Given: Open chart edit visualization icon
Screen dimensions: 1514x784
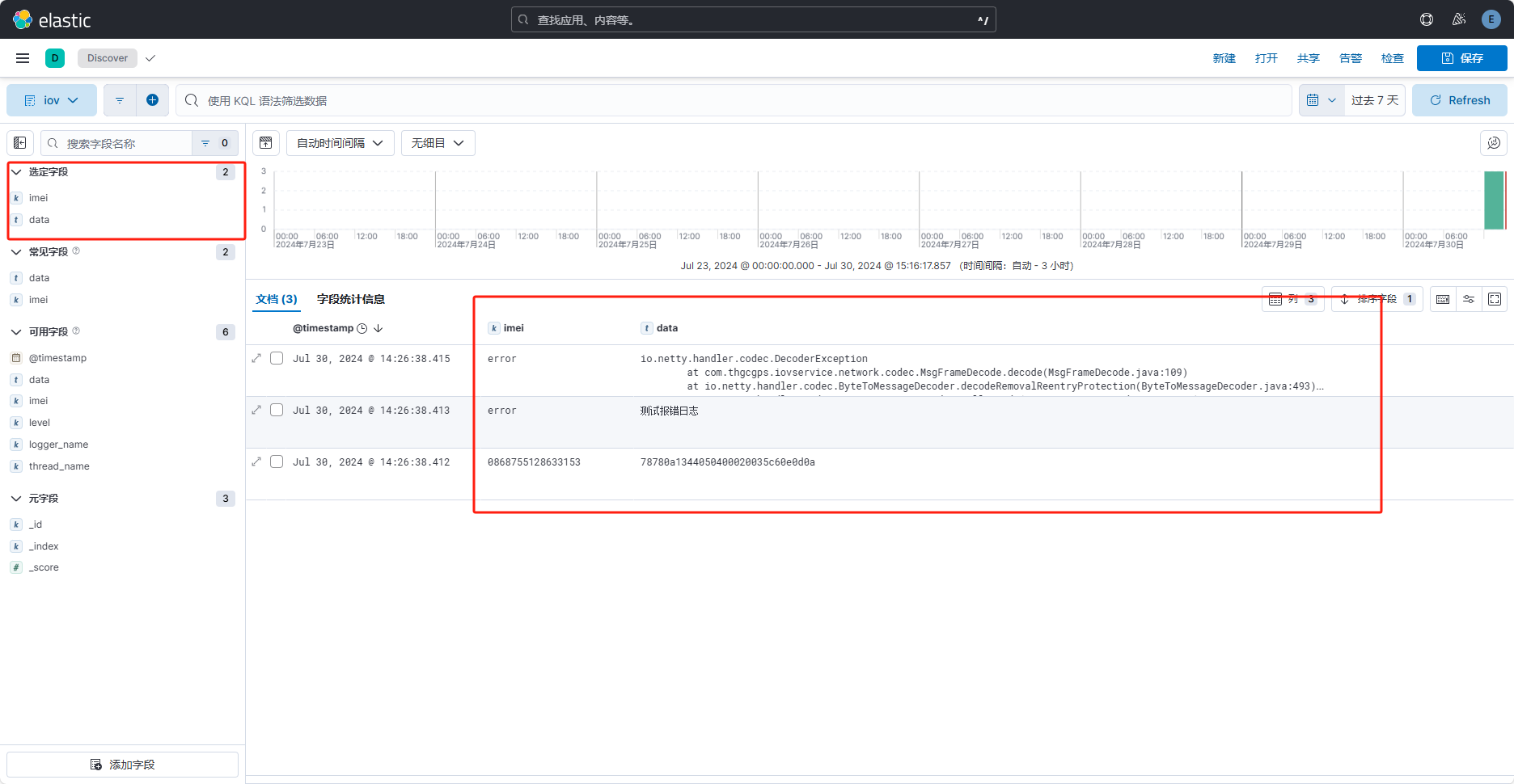Looking at the screenshot, I should (x=1494, y=143).
